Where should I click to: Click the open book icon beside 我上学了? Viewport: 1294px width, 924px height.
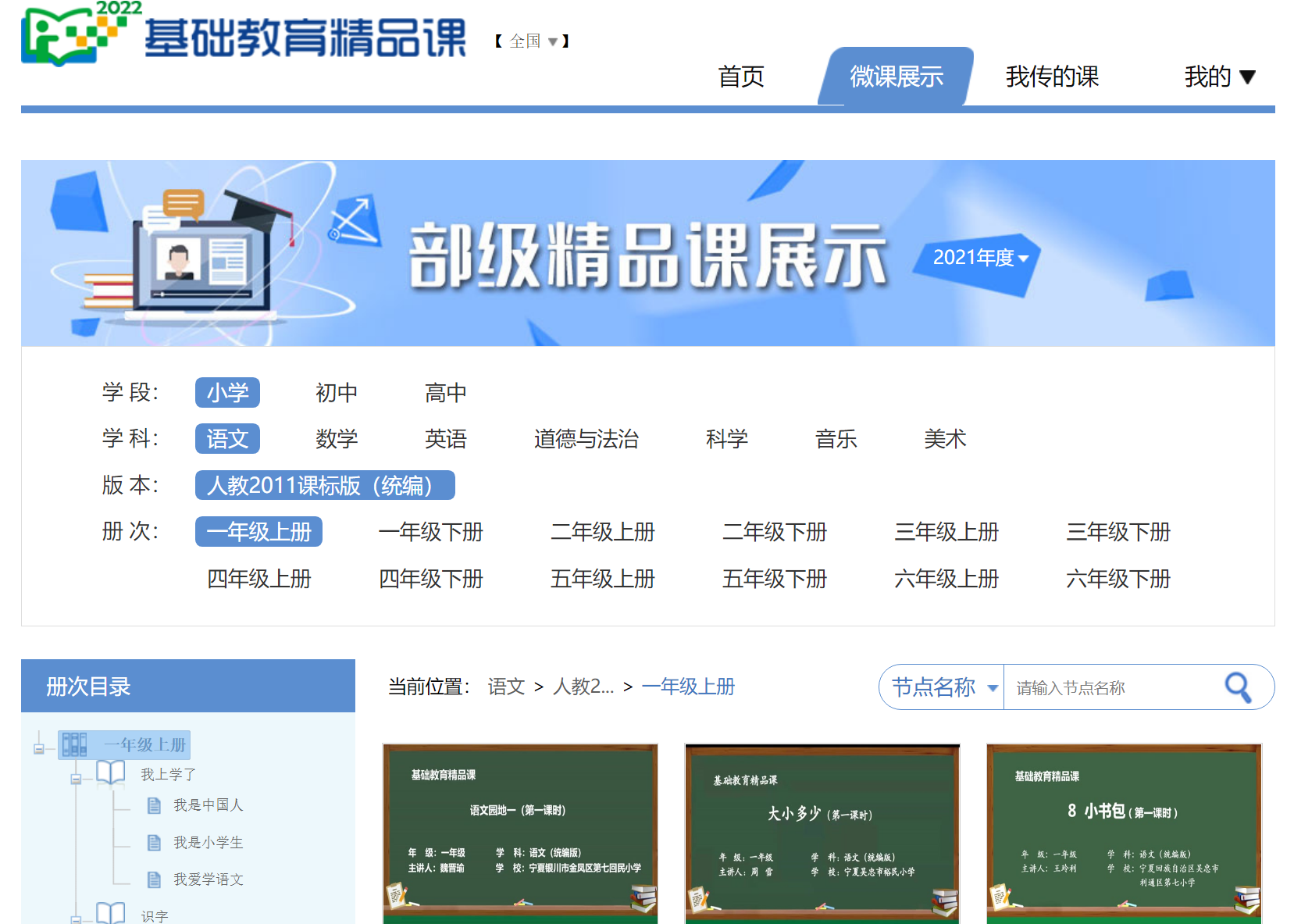pos(110,773)
